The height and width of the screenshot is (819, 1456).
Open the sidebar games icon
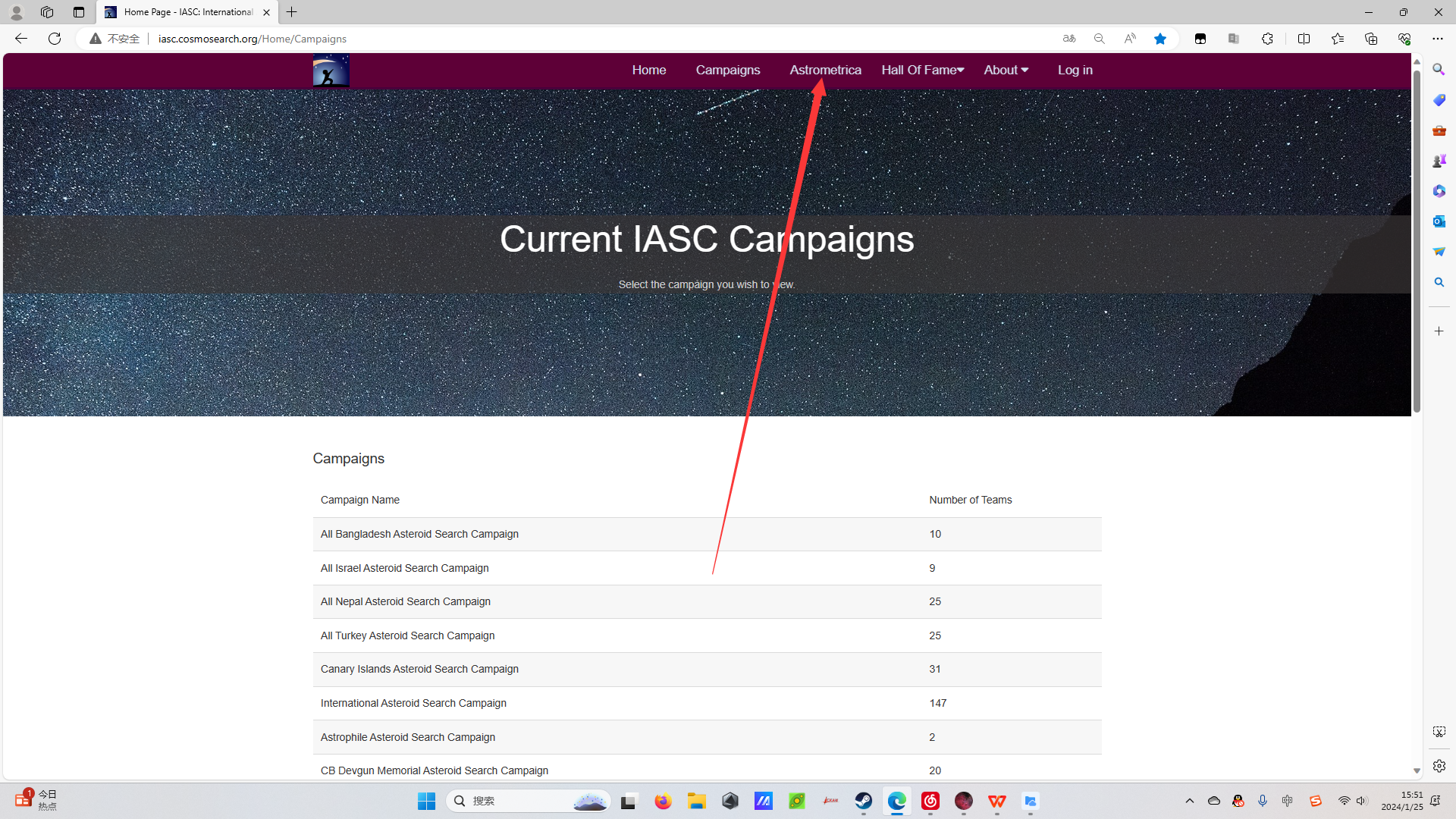click(1439, 161)
